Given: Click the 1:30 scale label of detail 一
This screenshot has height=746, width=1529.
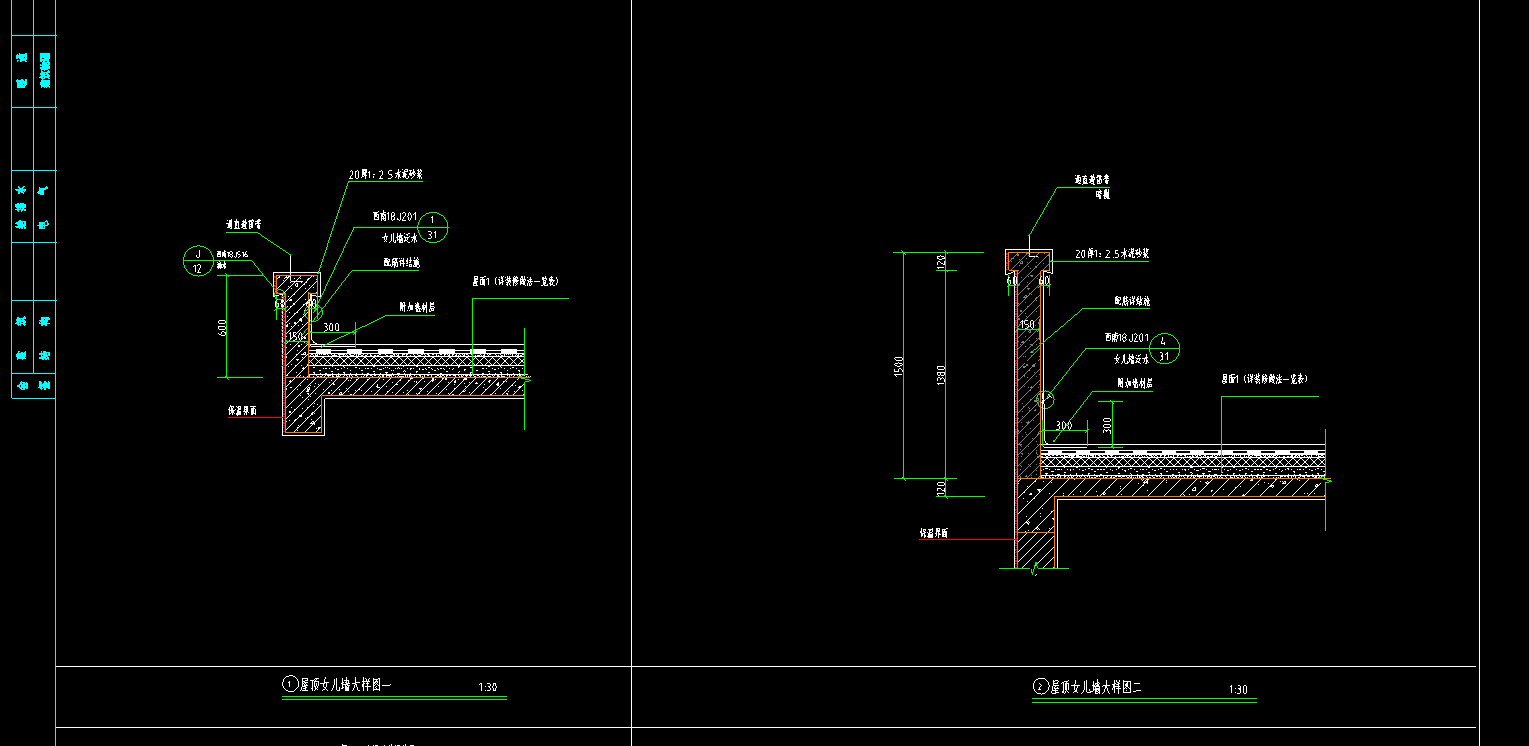Looking at the screenshot, I should (488, 688).
